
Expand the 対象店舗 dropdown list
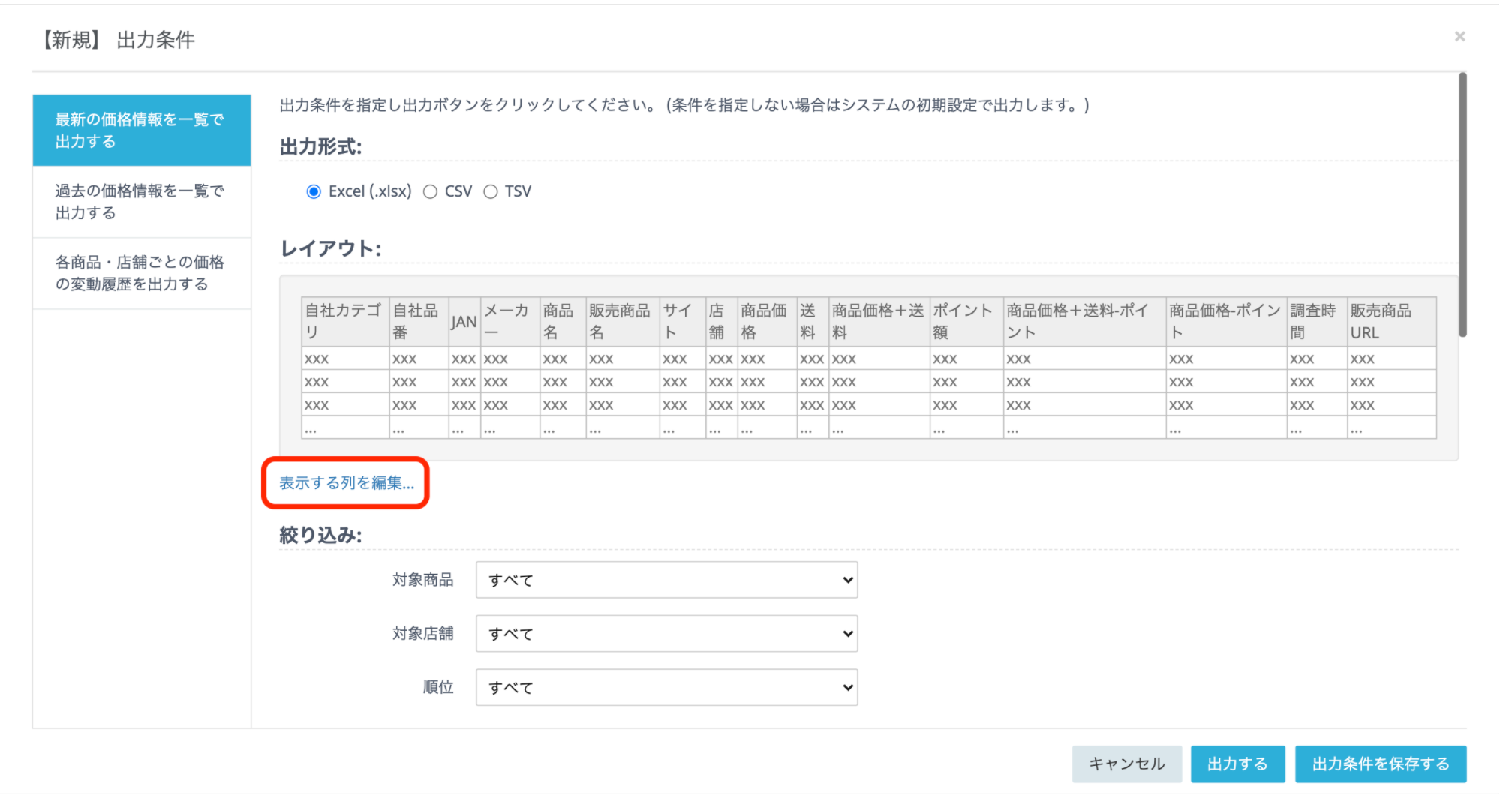666,634
